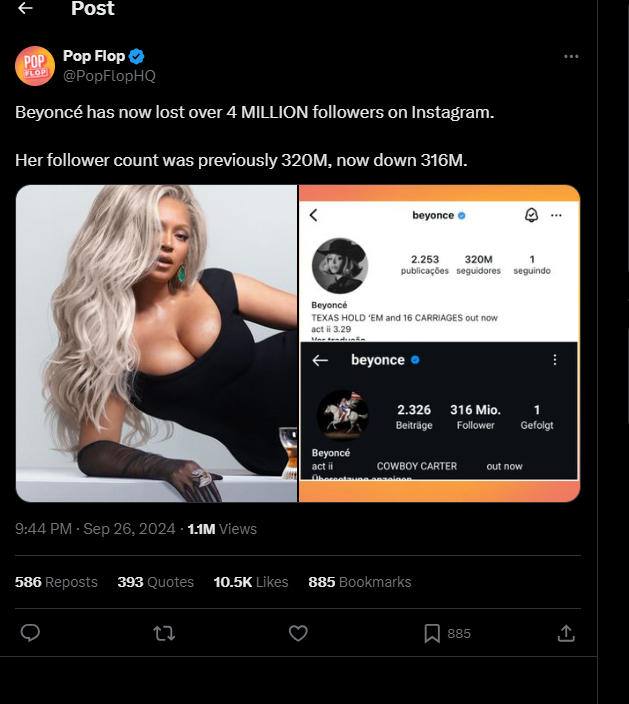Click the 885 Bookmarks count
The height and width of the screenshot is (704, 629).
click(359, 582)
